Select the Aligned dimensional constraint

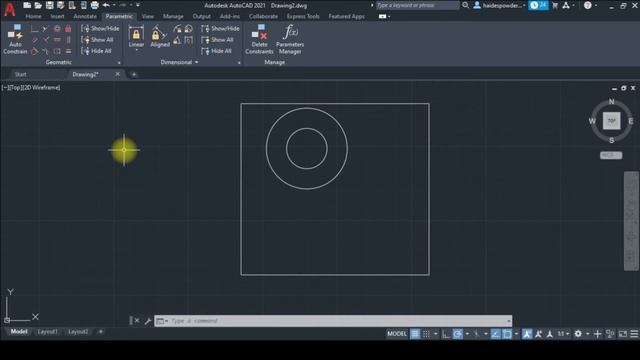pyautogui.click(x=160, y=36)
